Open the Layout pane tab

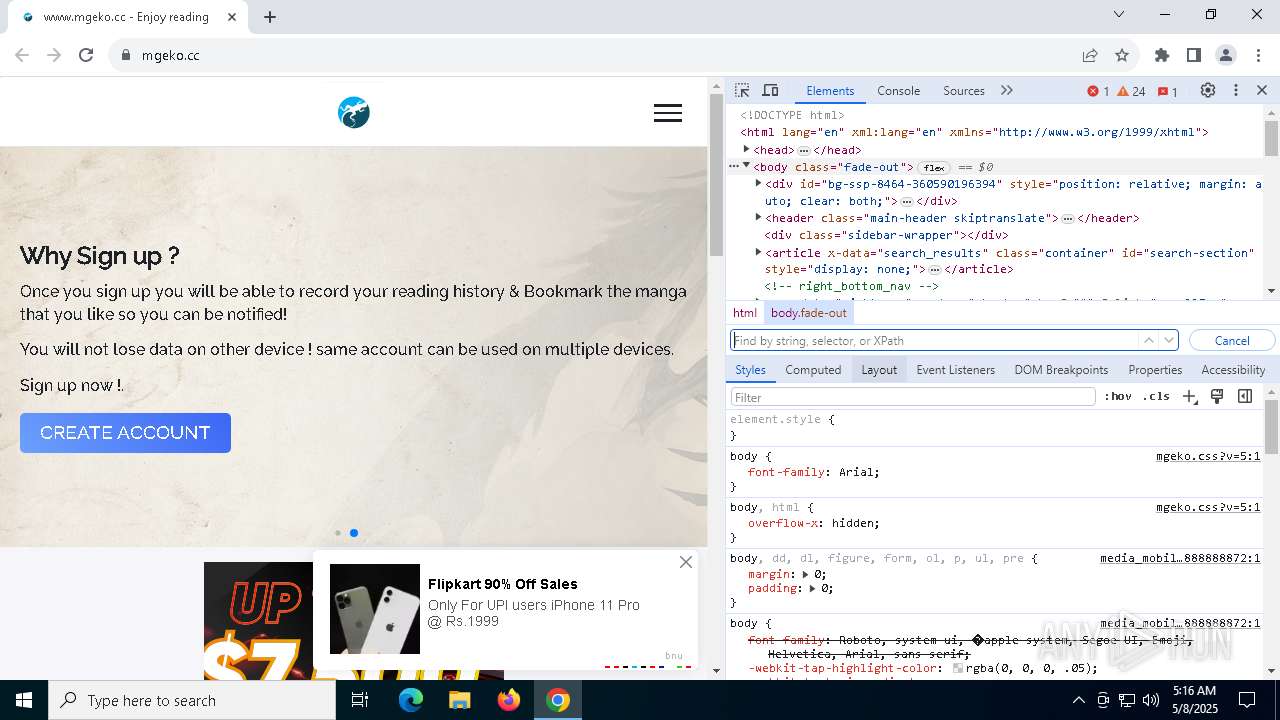tap(879, 370)
